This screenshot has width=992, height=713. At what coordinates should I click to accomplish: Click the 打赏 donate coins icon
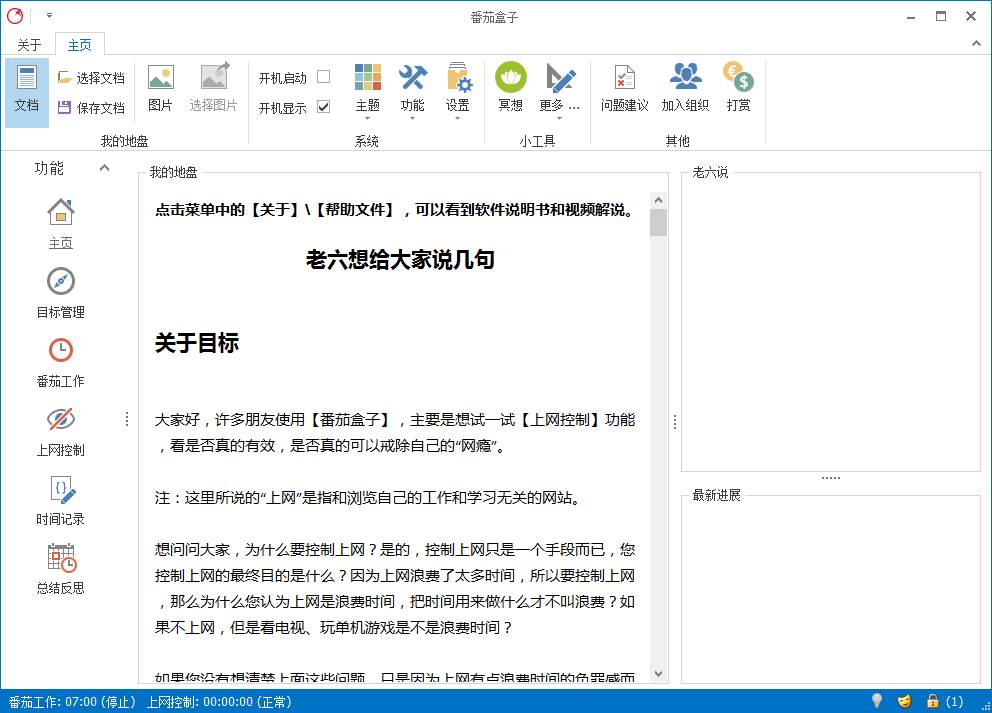coord(738,87)
